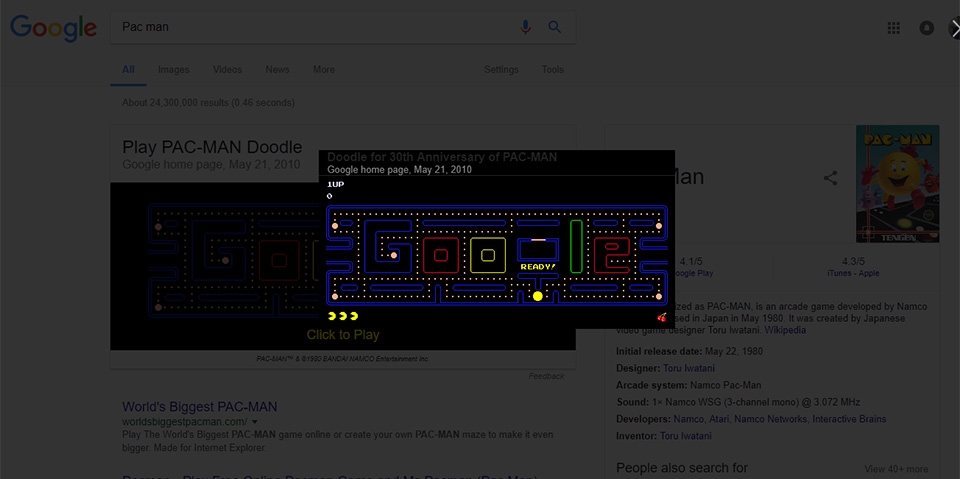
Task: Click the cherry fruit icon in the game
Action: (x=662, y=317)
